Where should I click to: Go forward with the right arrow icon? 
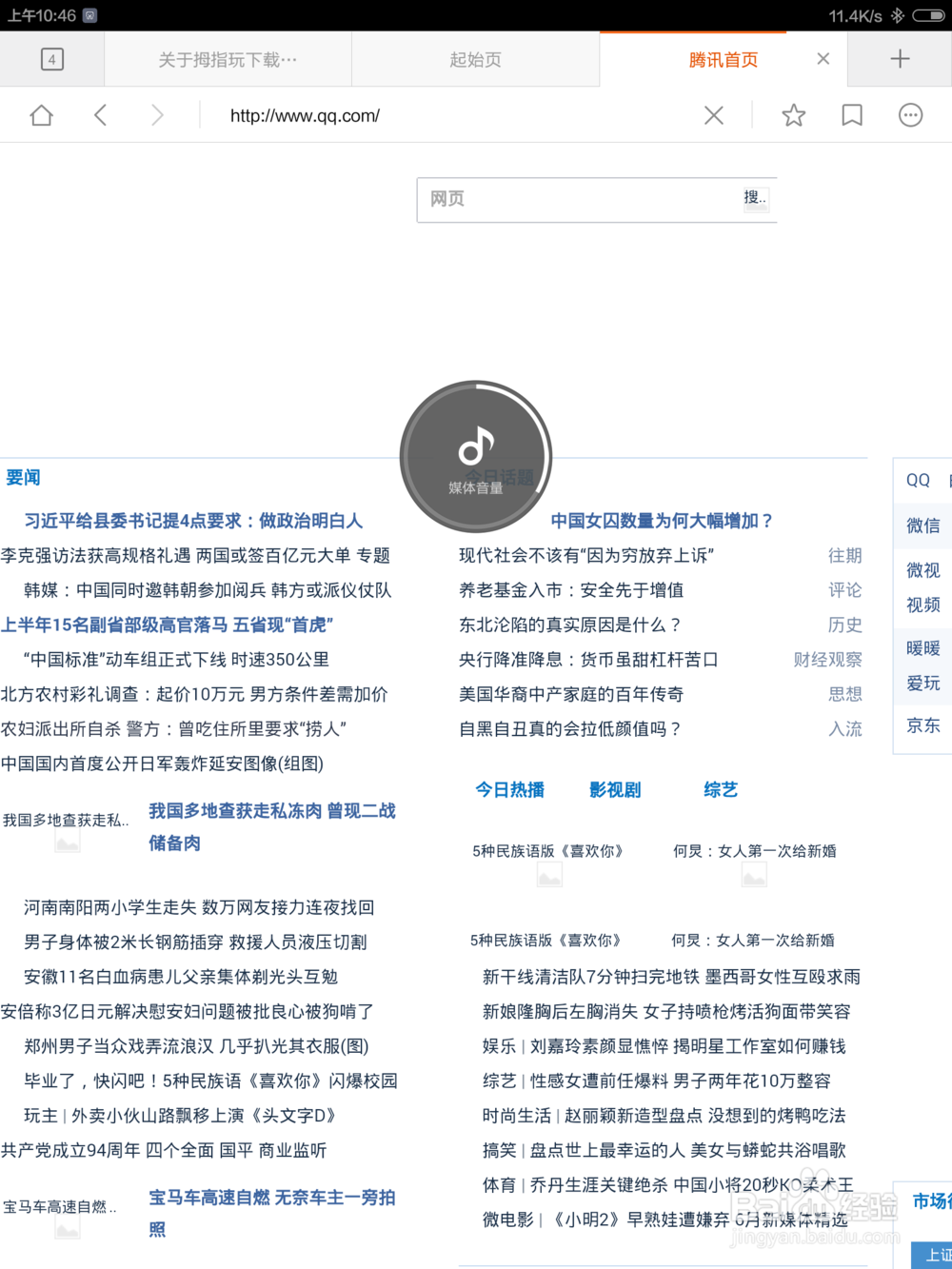157,115
